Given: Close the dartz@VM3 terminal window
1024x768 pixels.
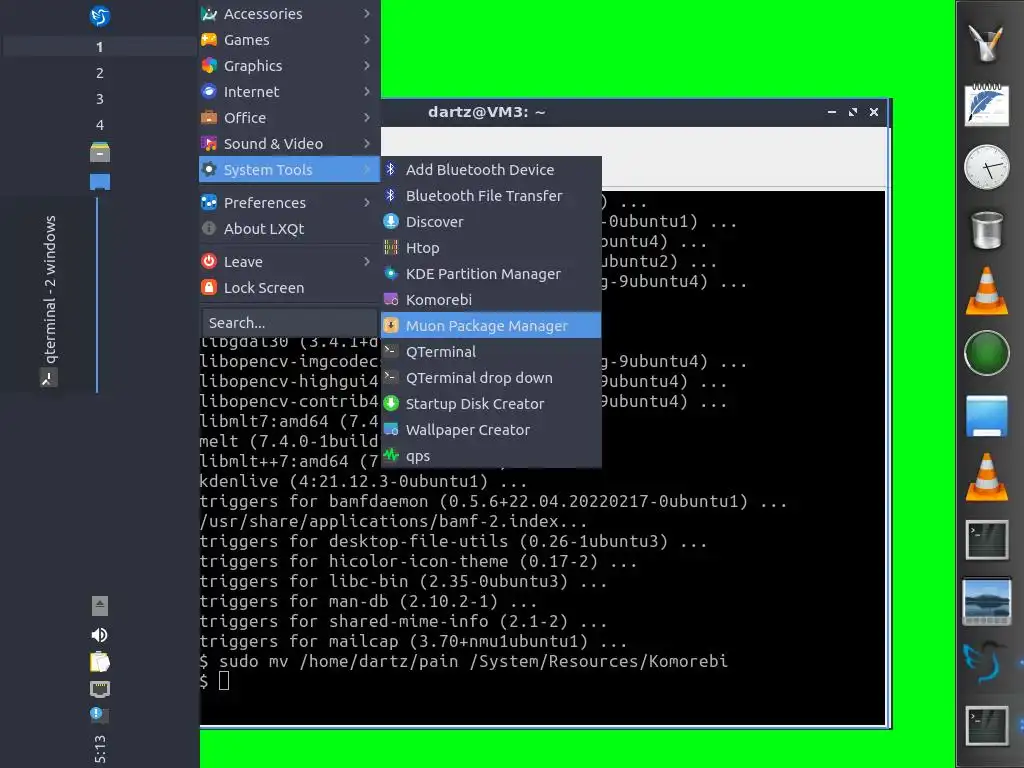Looking at the screenshot, I should tap(874, 112).
